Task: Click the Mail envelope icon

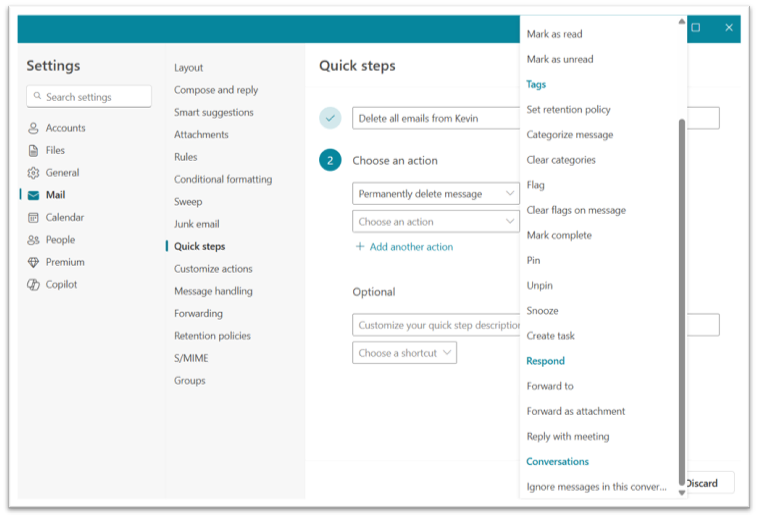Action: (33, 195)
